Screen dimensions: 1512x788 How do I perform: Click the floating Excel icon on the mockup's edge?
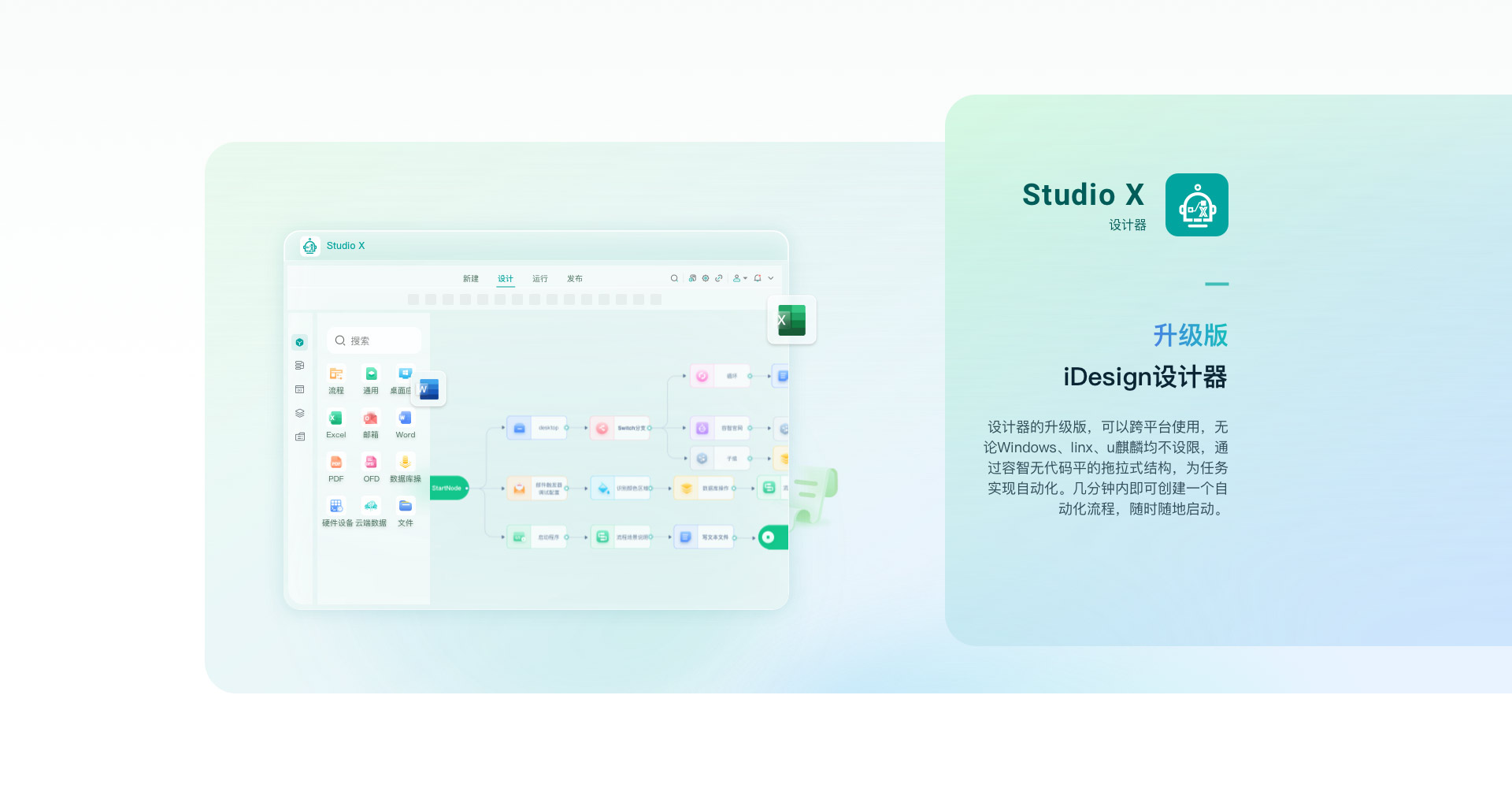pos(791,320)
